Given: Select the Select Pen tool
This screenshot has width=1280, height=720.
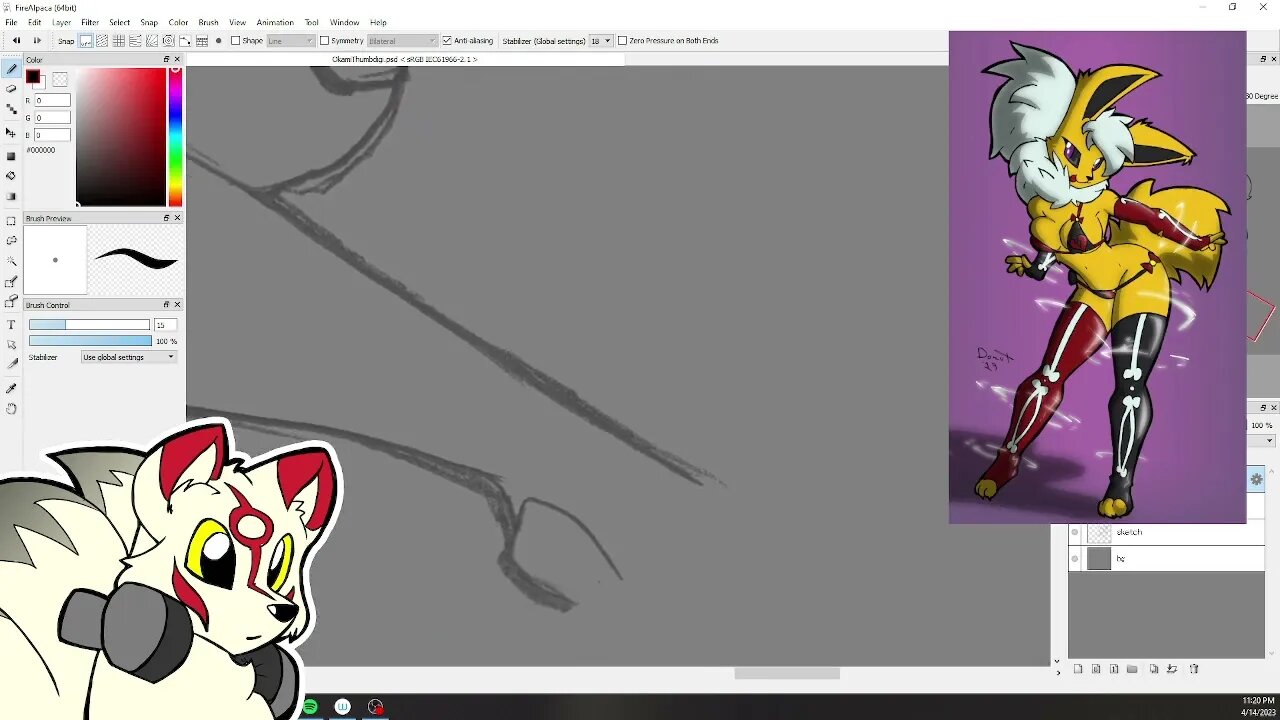Looking at the screenshot, I should (x=11, y=281).
